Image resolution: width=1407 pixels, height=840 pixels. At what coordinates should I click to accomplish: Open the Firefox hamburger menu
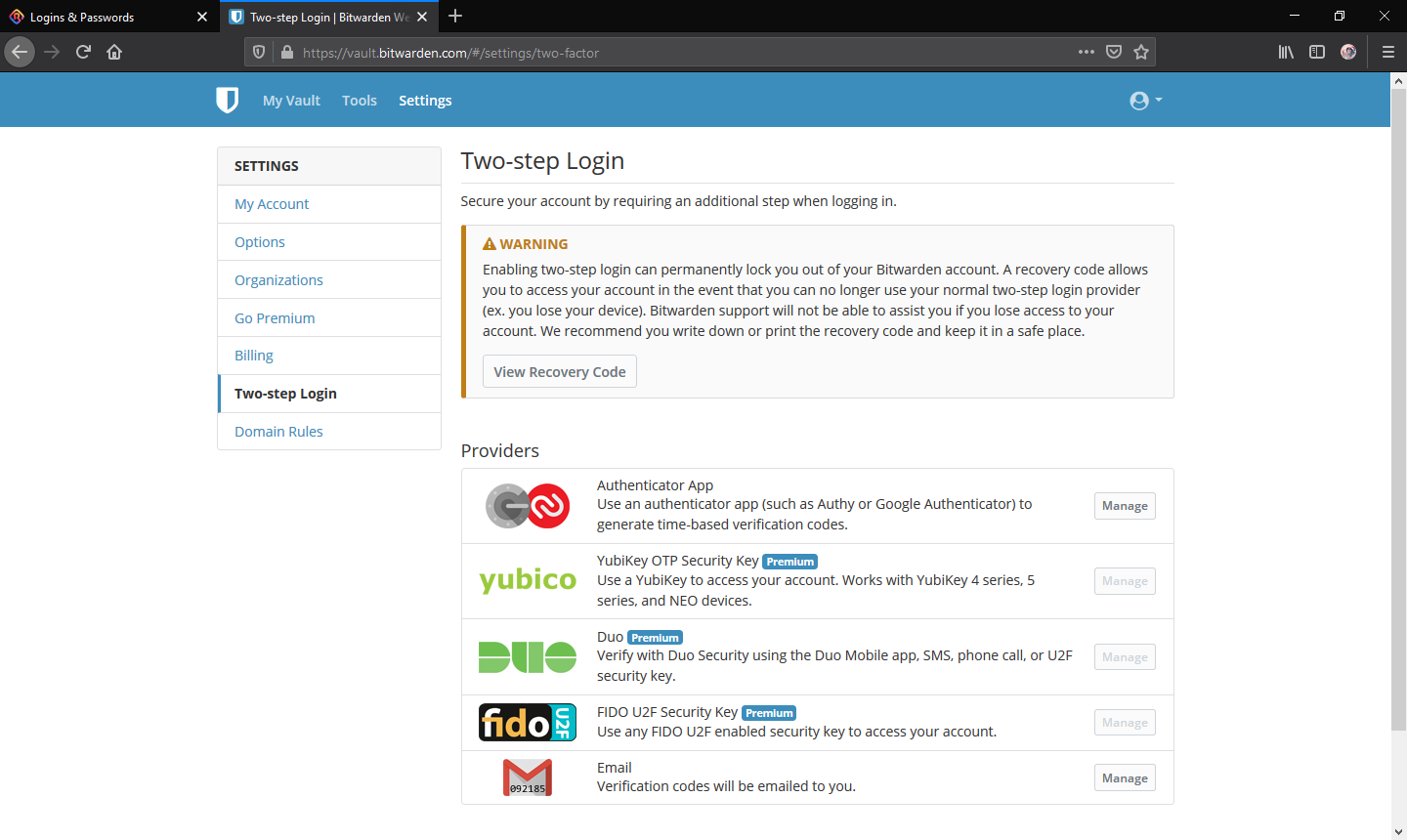click(x=1387, y=52)
